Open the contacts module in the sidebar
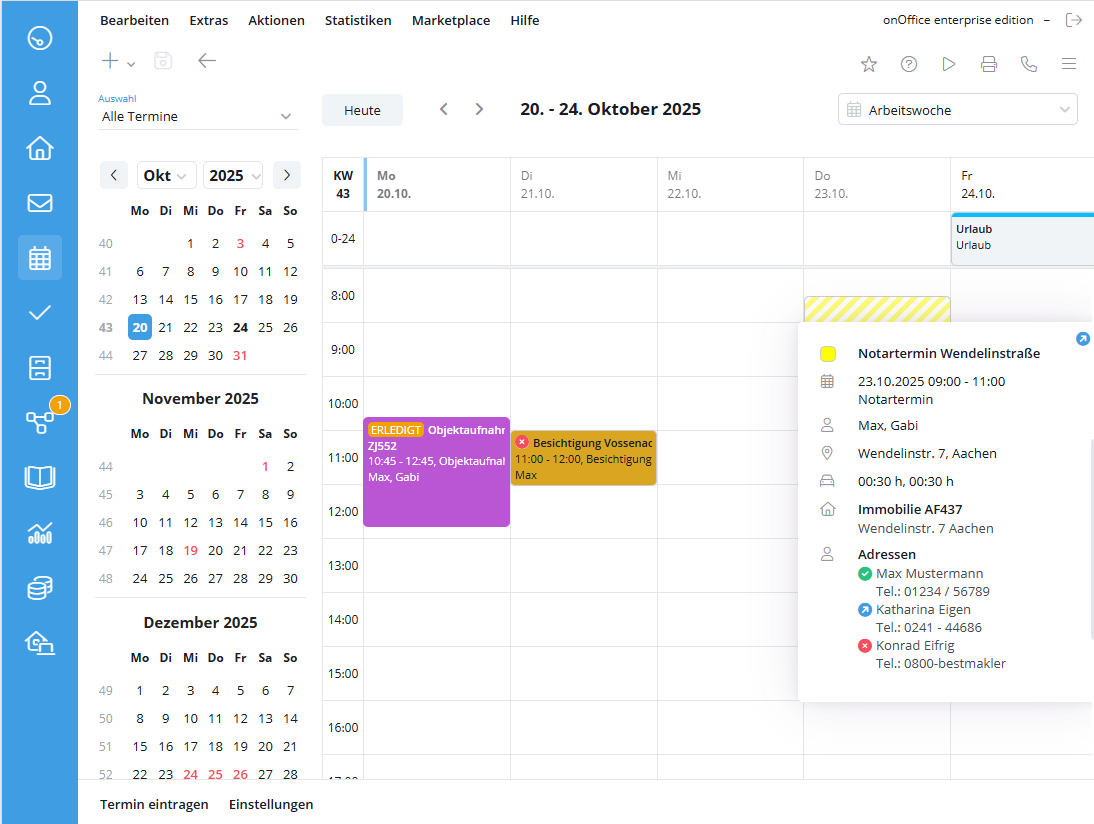This screenshot has height=824, width=1094. pyautogui.click(x=39, y=92)
